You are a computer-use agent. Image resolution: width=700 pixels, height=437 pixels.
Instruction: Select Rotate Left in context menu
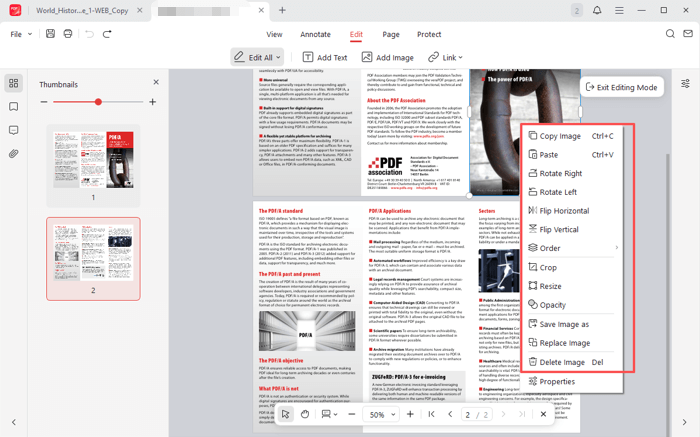pyautogui.click(x=572, y=192)
